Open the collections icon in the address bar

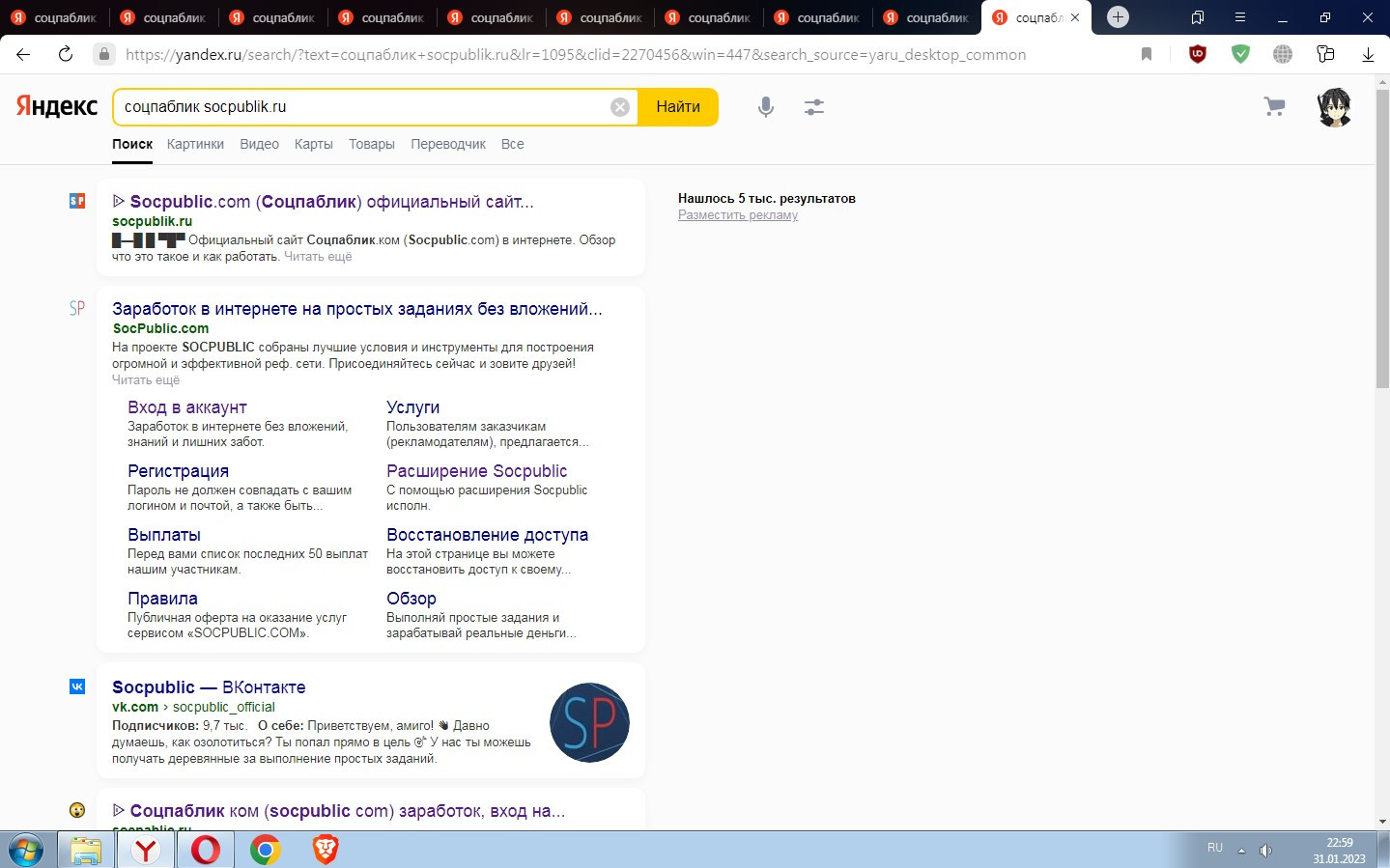(1325, 54)
